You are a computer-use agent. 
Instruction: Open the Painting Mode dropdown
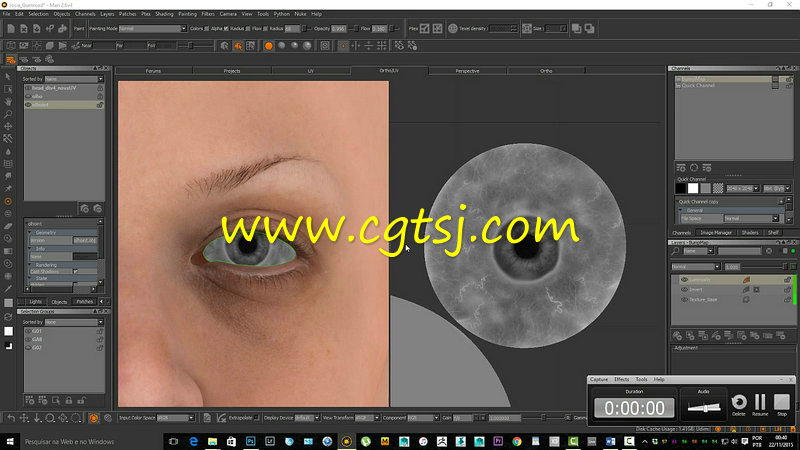click(153, 29)
